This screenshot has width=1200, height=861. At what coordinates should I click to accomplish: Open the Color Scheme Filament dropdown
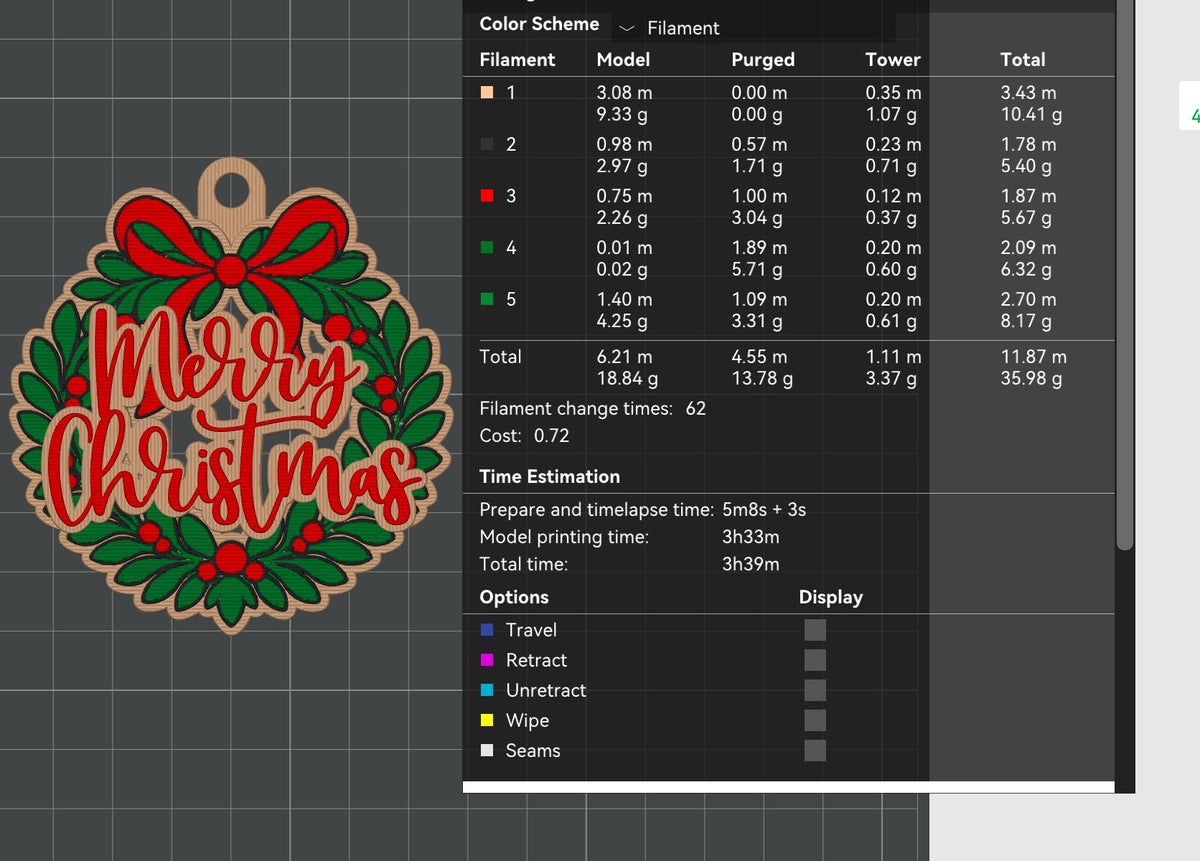pos(755,28)
